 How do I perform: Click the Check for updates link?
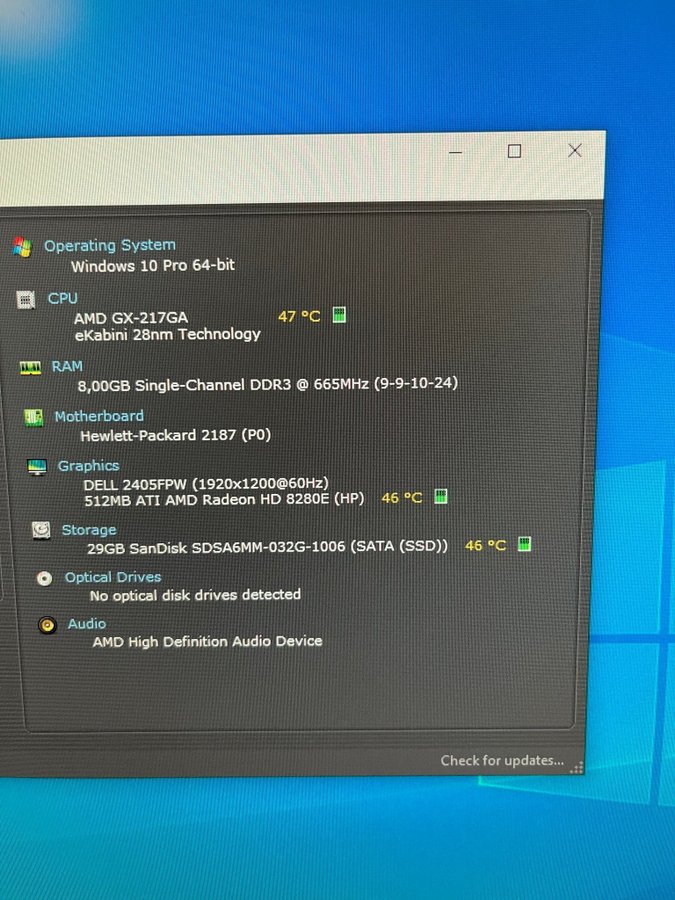[502, 761]
